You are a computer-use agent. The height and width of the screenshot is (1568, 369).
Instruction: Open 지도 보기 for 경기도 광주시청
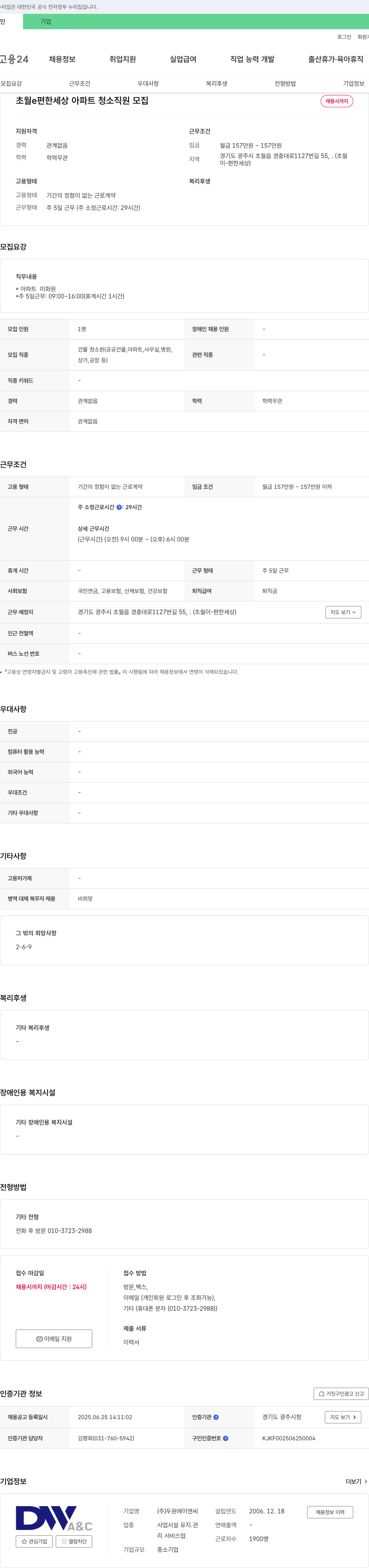tap(343, 1417)
